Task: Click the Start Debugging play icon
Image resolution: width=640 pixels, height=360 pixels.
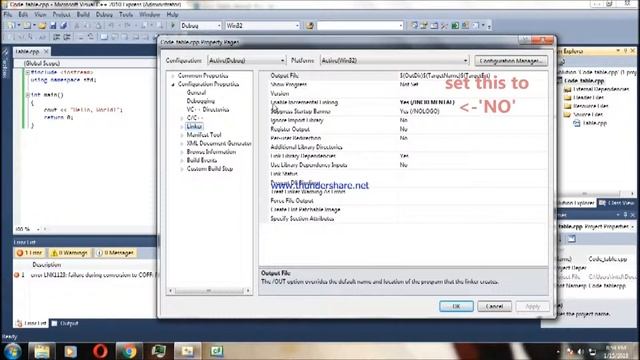Action: 173,26
